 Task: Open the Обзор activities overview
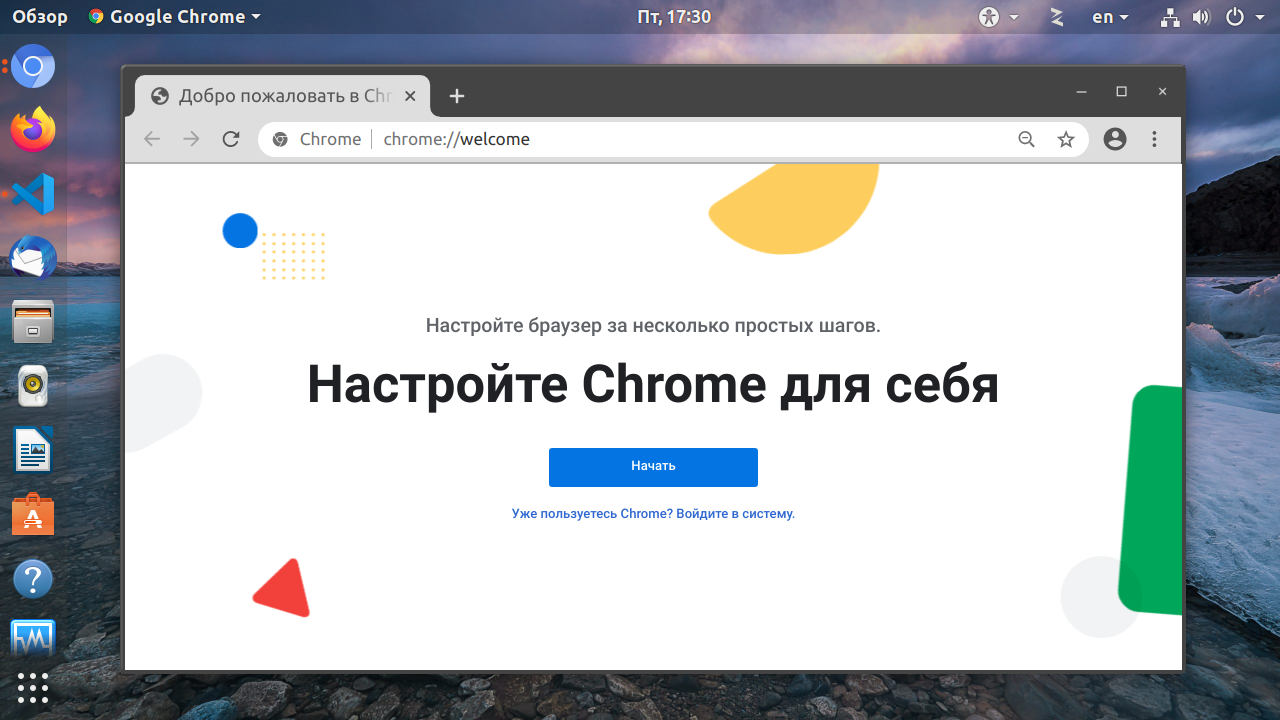tap(40, 16)
